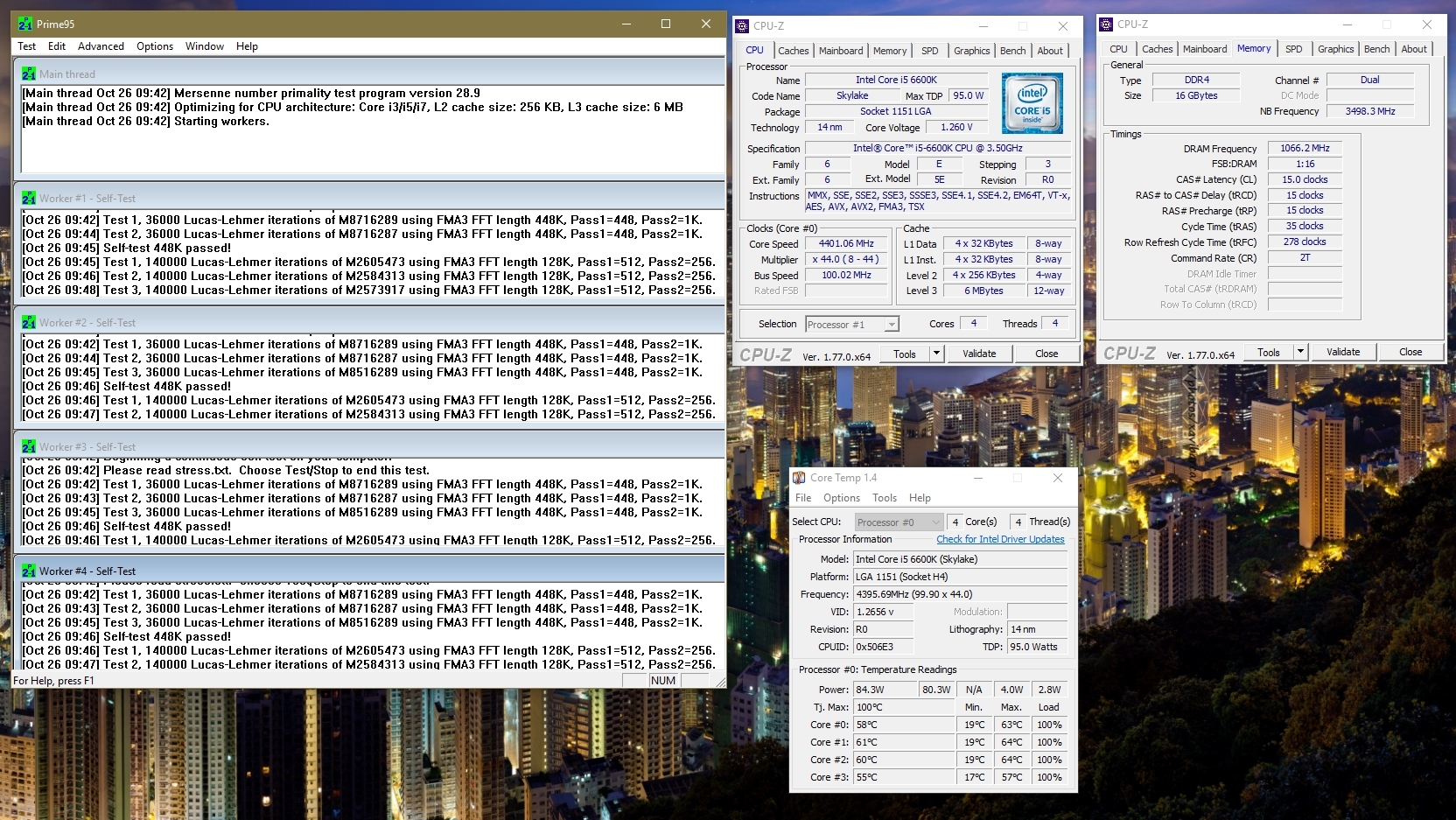Screen dimensions: 1456x820
Task: Click the Core Speed value 4401.06 MHz
Action: (846, 244)
